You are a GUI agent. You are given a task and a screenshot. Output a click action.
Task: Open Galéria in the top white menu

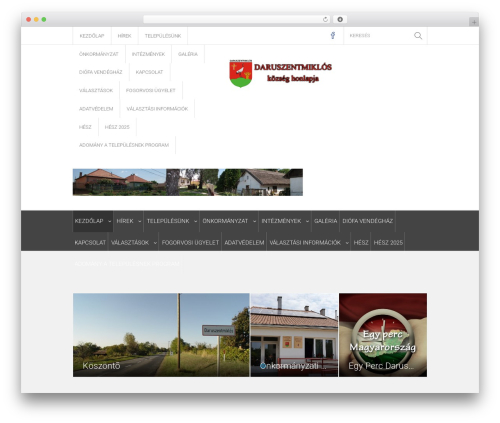click(x=188, y=54)
